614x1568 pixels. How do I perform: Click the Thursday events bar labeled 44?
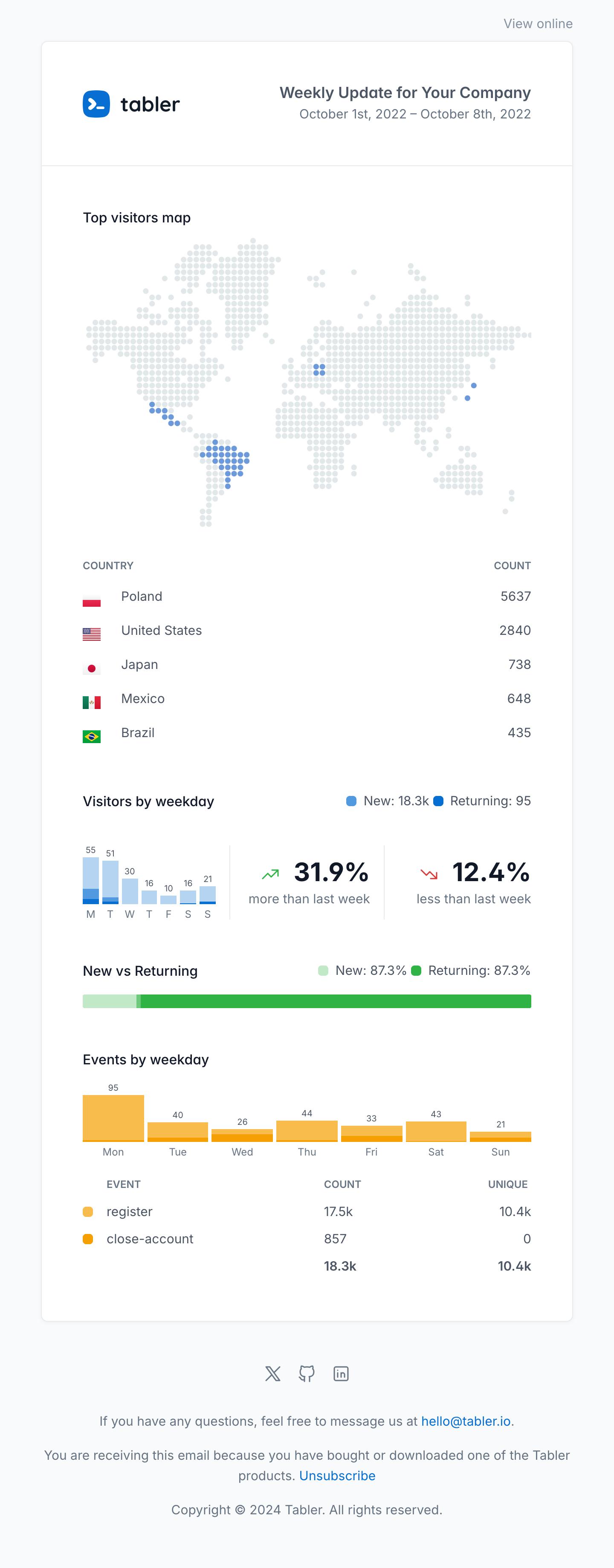coord(307,1130)
